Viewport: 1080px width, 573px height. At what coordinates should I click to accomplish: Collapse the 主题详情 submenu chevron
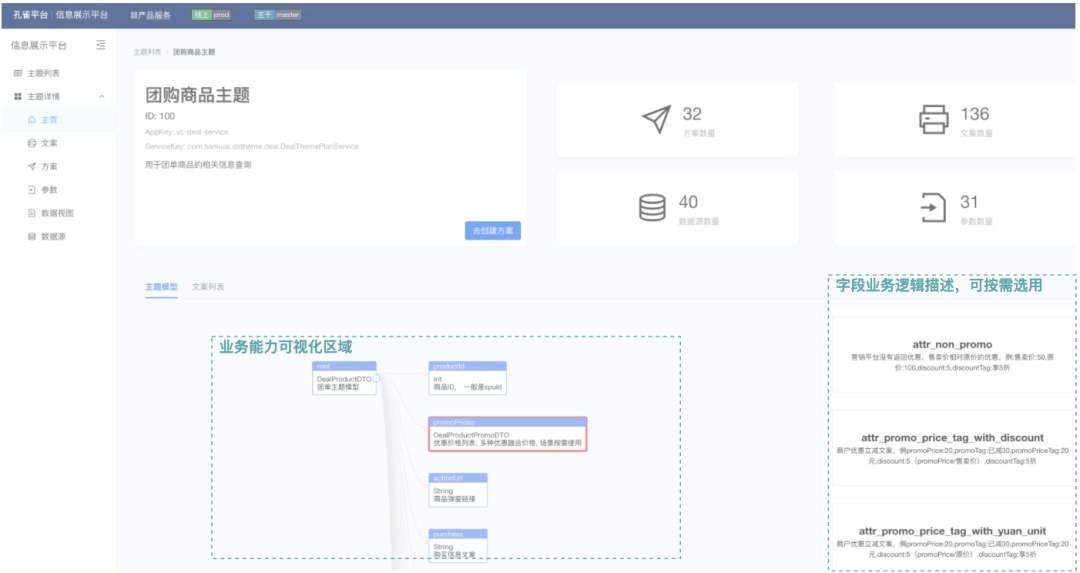[x=101, y=97]
